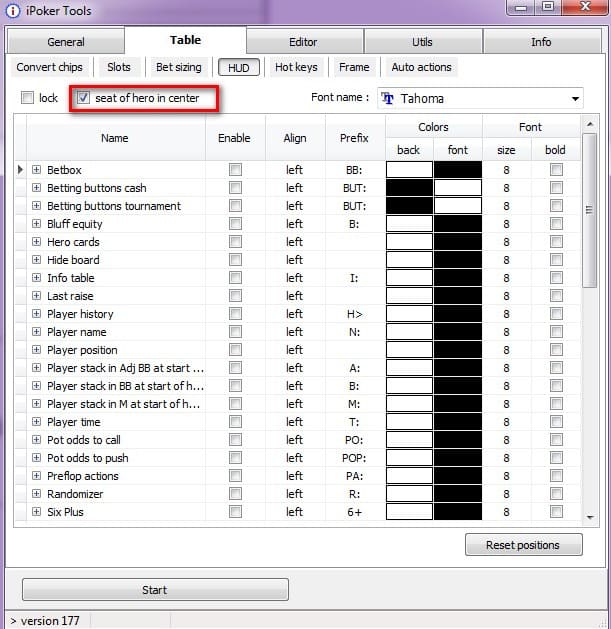Click the iPoker Tools info icon in title bar

coord(13,11)
